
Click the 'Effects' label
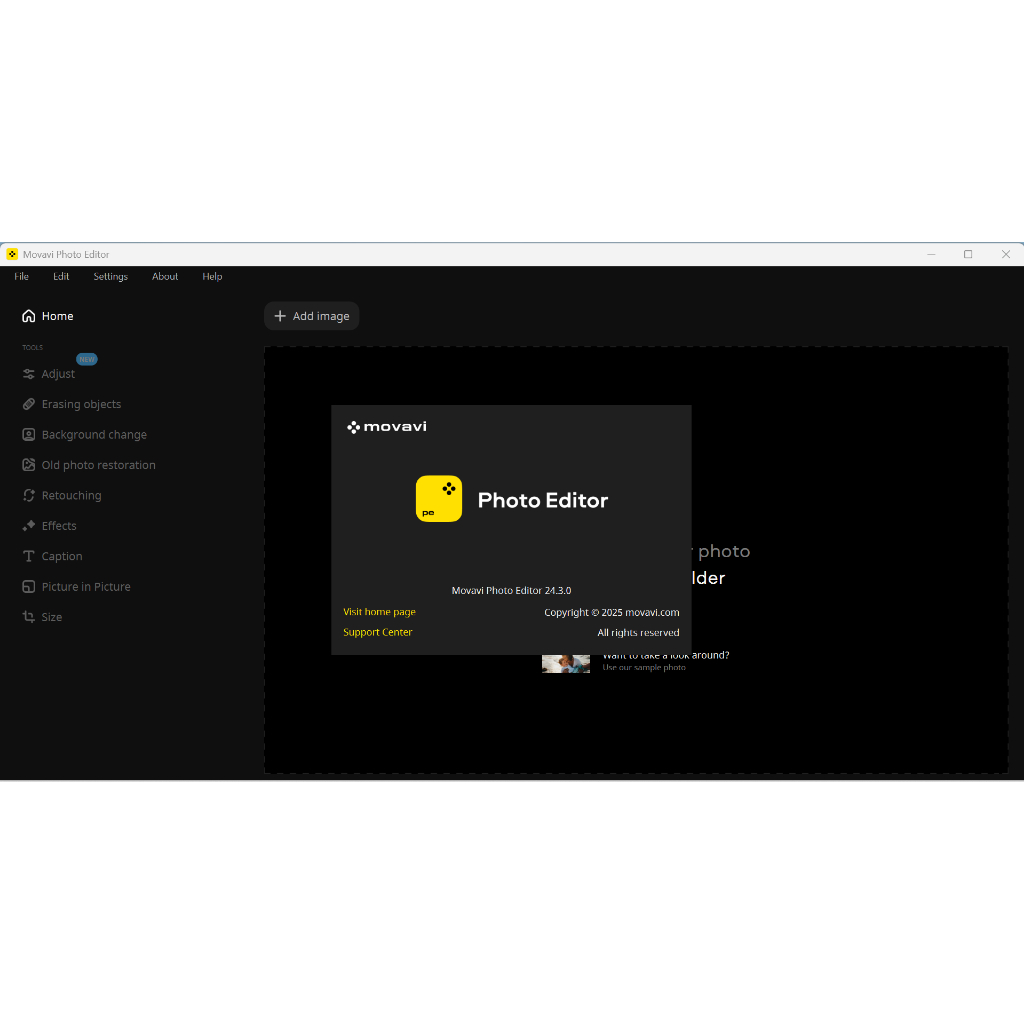[59, 526]
